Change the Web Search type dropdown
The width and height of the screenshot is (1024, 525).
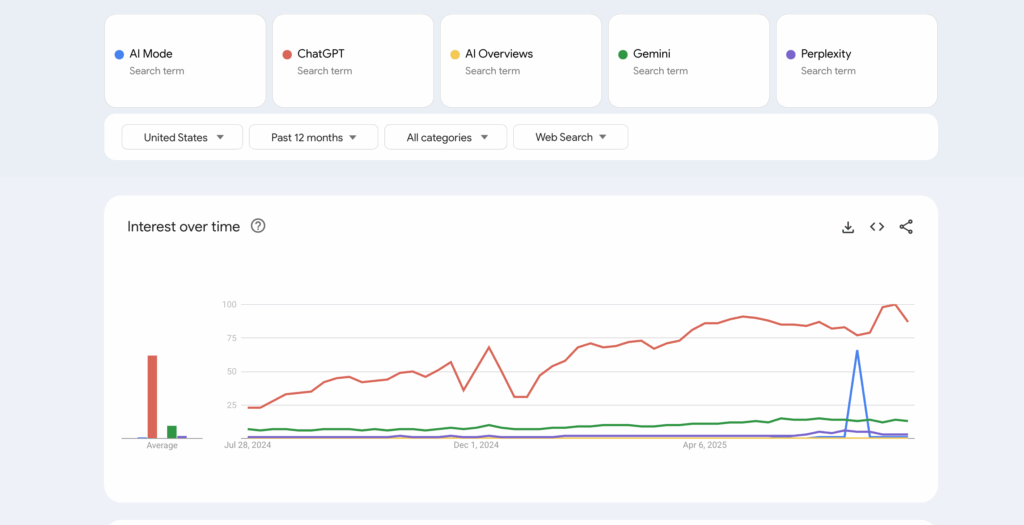[570, 137]
